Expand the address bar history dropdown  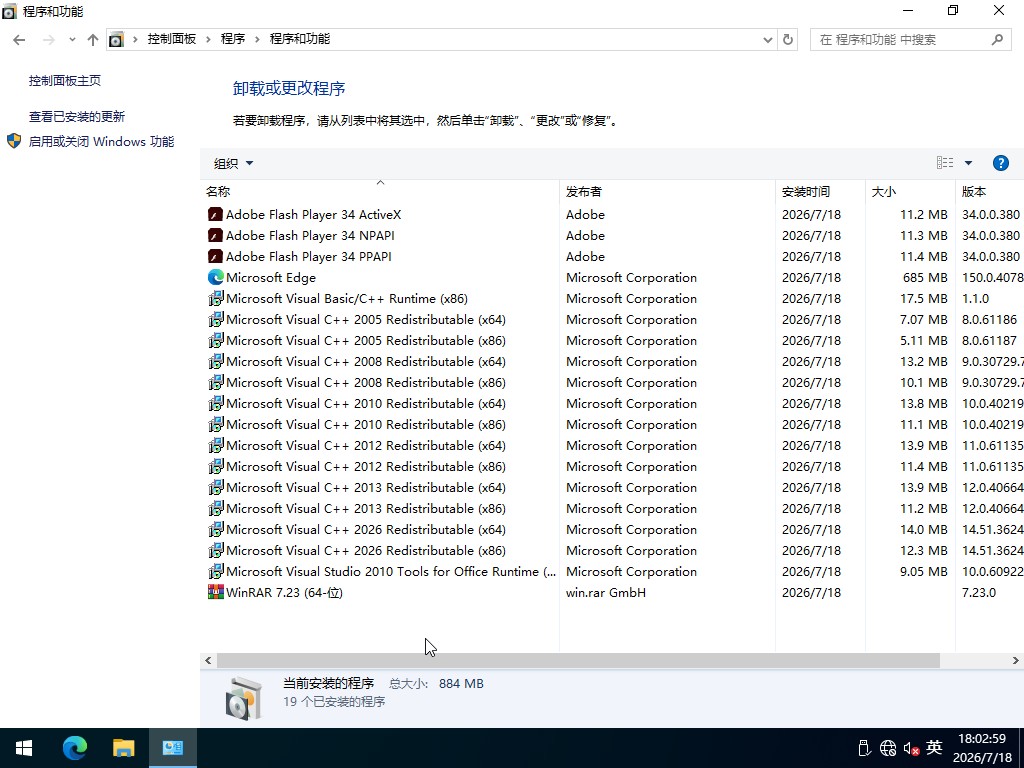(767, 40)
